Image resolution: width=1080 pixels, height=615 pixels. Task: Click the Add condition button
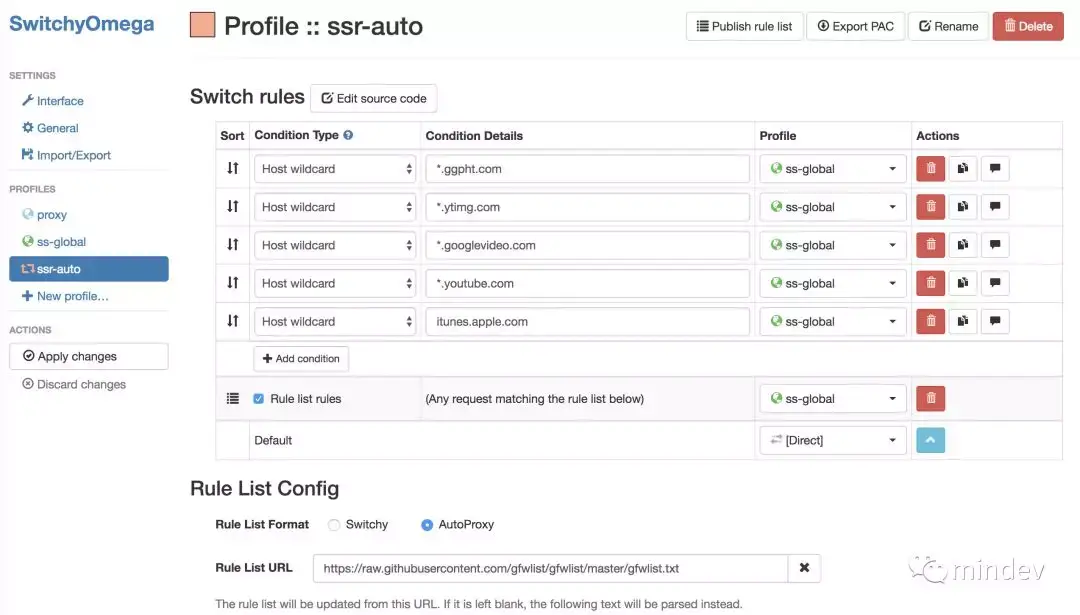pos(301,358)
